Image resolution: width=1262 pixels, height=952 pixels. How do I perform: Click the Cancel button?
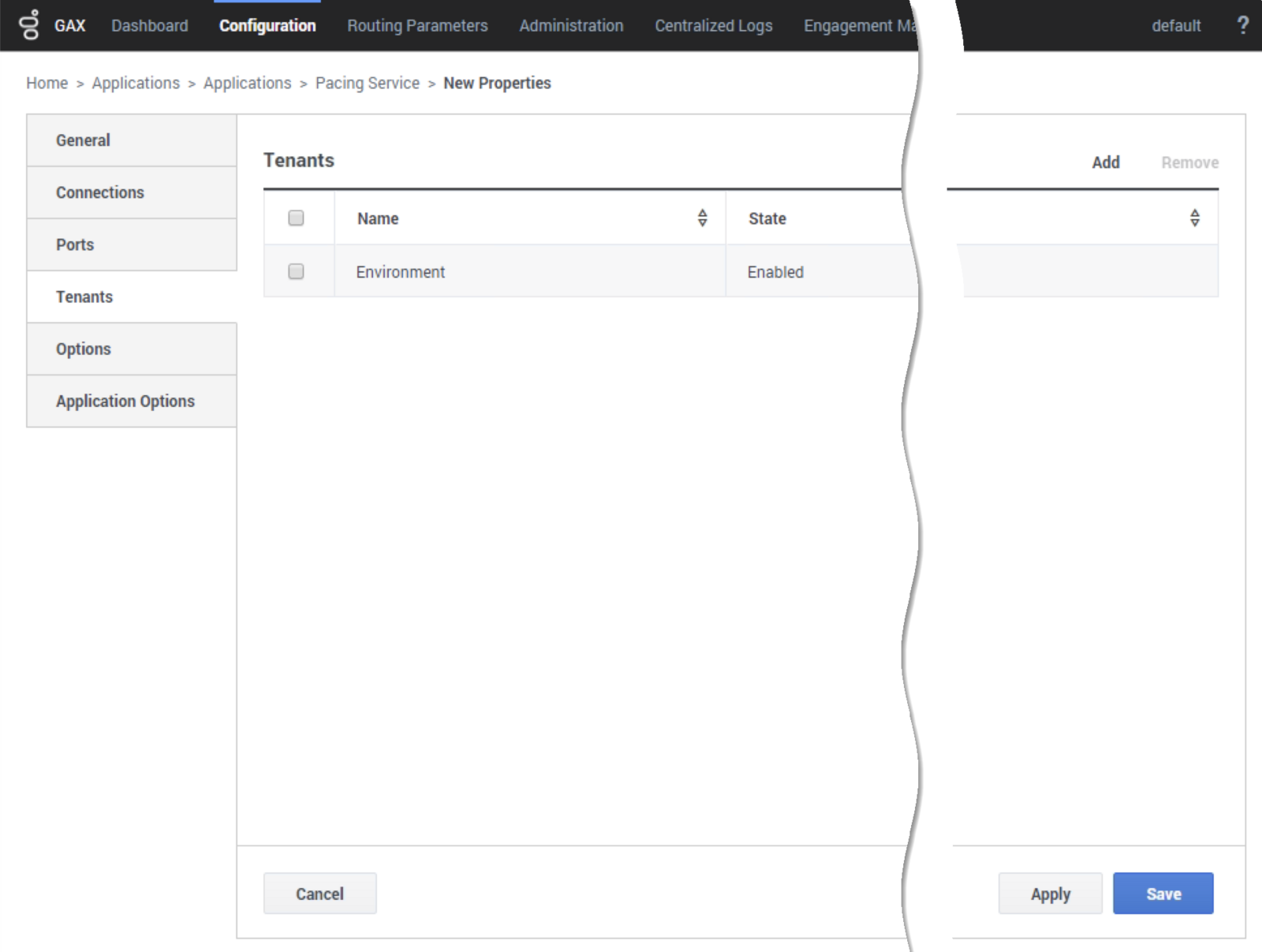pyautogui.click(x=319, y=894)
